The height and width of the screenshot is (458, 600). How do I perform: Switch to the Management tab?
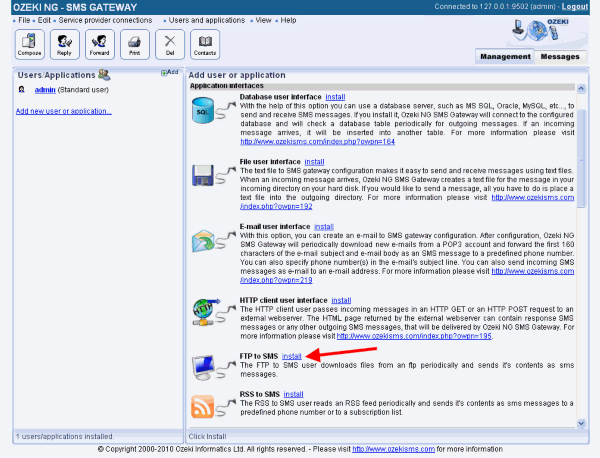point(505,57)
